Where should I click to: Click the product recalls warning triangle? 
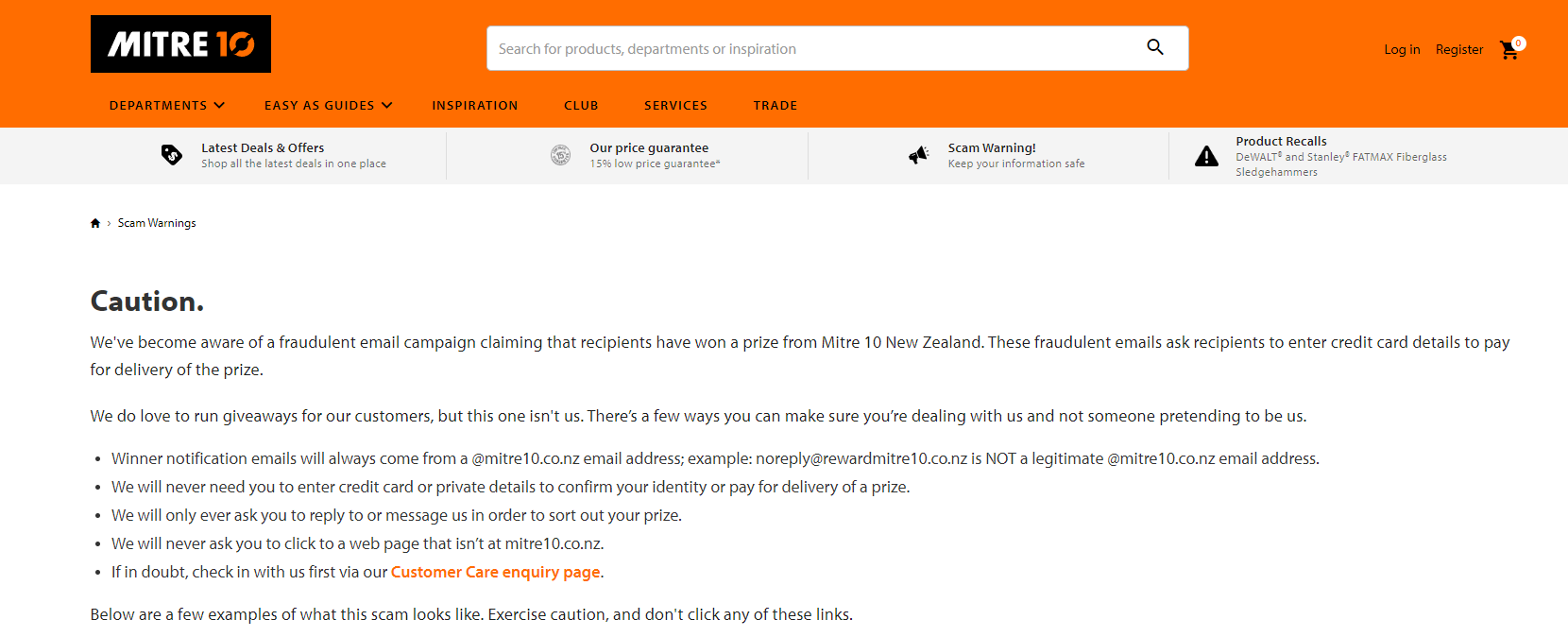(x=1206, y=156)
